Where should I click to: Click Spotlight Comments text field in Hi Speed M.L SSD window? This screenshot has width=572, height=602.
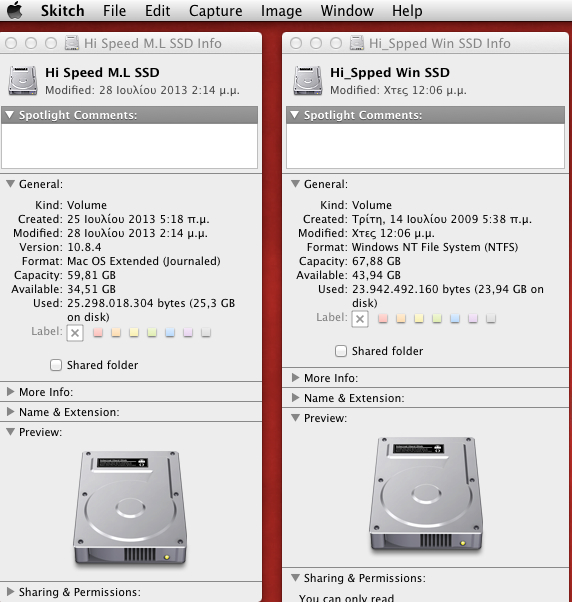tap(129, 146)
